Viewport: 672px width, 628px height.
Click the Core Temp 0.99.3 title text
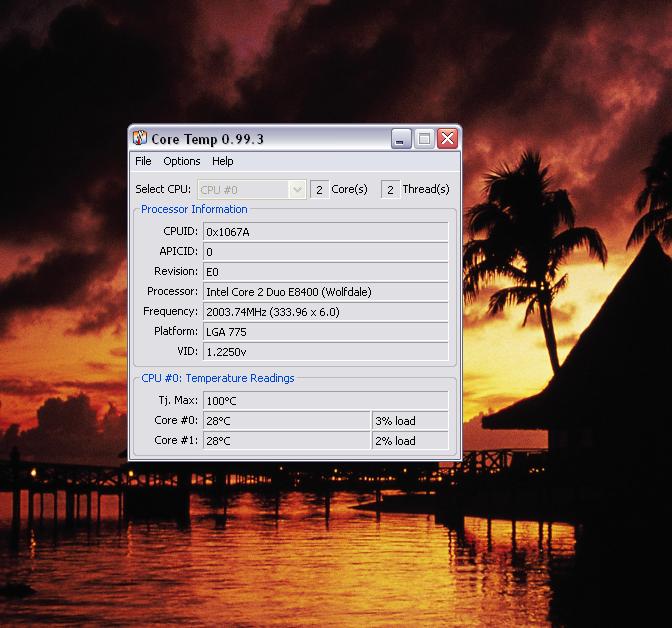(207, 139)
